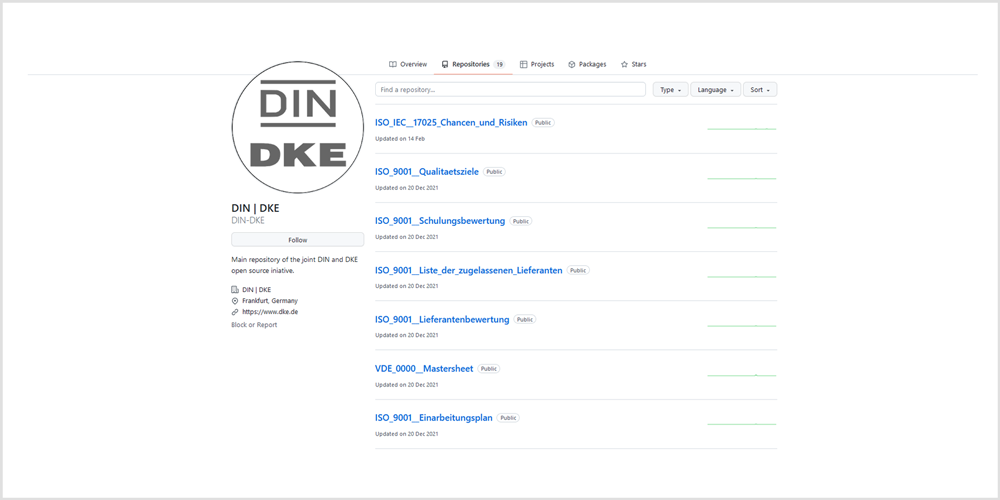Open VDE_0000__Mastersheet repository
Viewport: 1000px width, 500px height.
click(424, 369)
